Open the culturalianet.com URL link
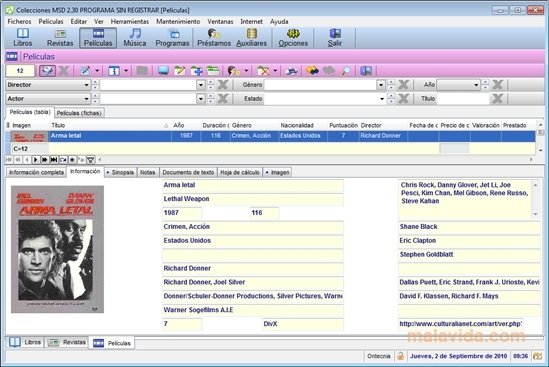 (460, 324)
